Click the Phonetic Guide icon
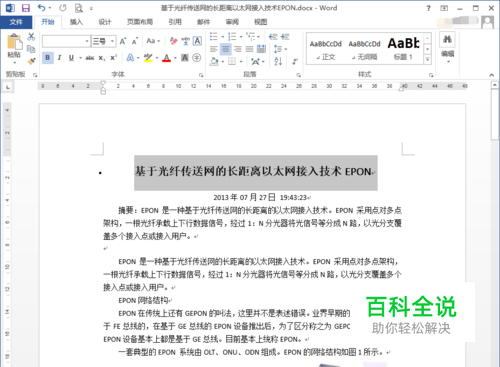This screenshot has height=367, width=500. (185, 41)
